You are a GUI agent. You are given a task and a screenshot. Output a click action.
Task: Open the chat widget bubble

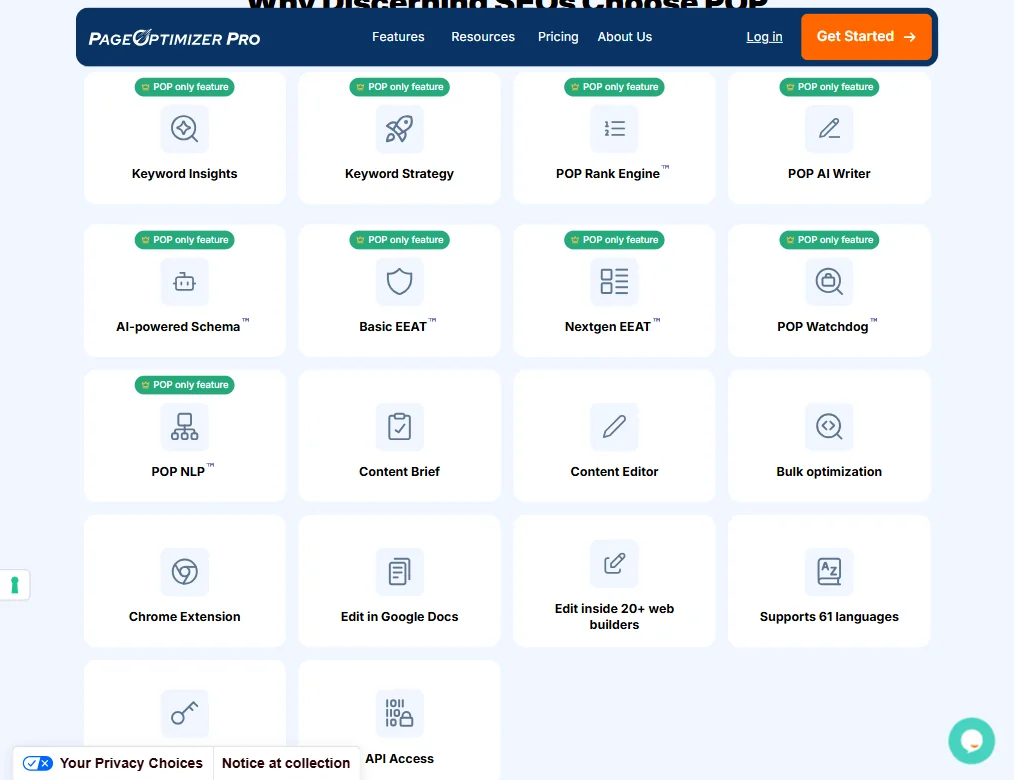tap(971, 741)
